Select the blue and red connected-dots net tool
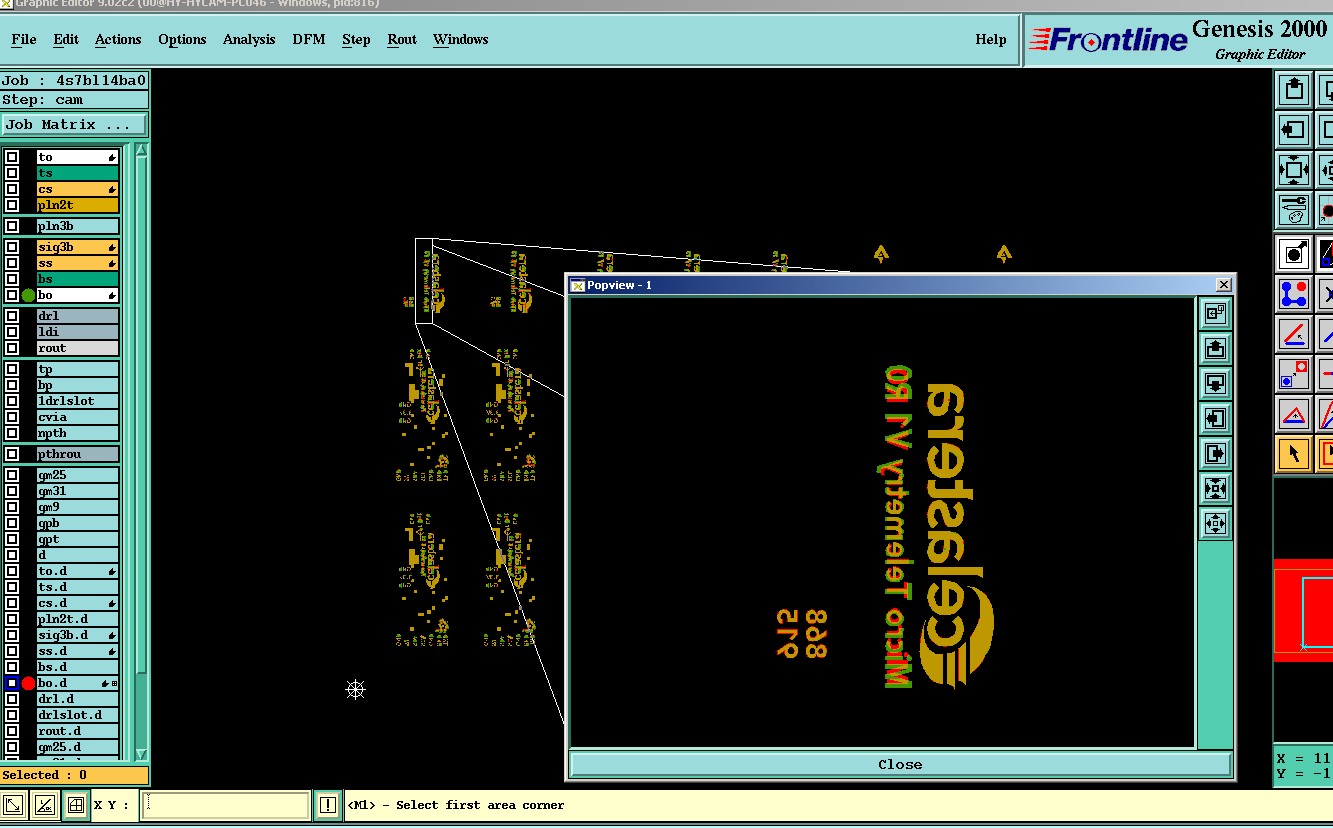Image resolution: width=1333 pixels, height=828 pixels. [x=1294, y=293]
